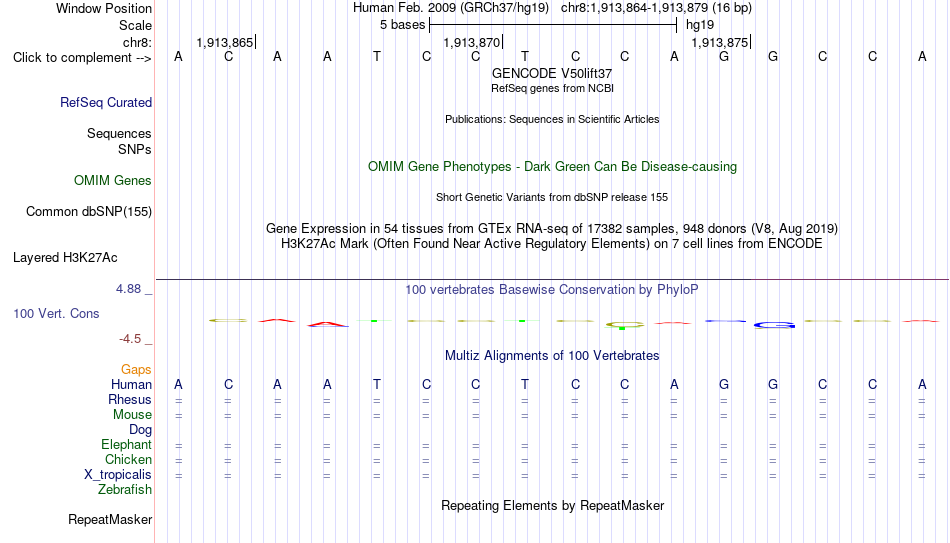Click 'Click to complement' base label
The height and width of the screenshot is (543, 950).
click(x=82, y=58)
